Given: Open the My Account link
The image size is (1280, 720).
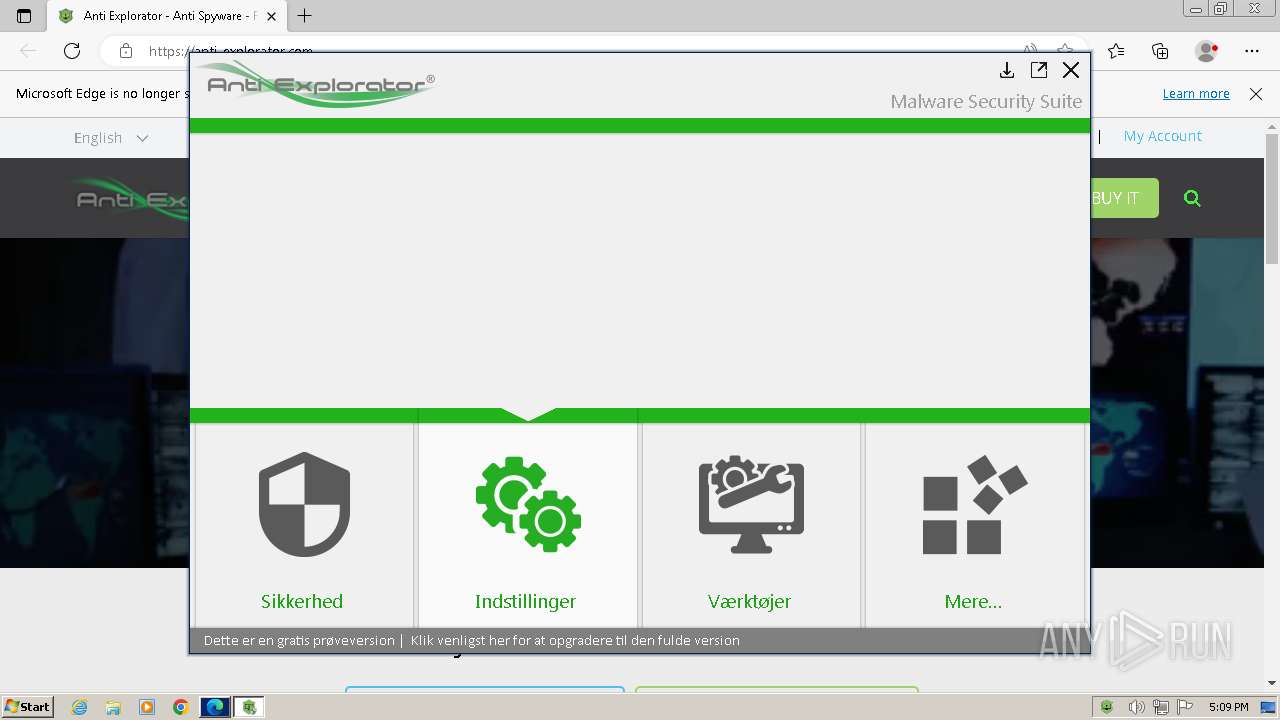Looking at the screenshot, I should coord(1162,136).
